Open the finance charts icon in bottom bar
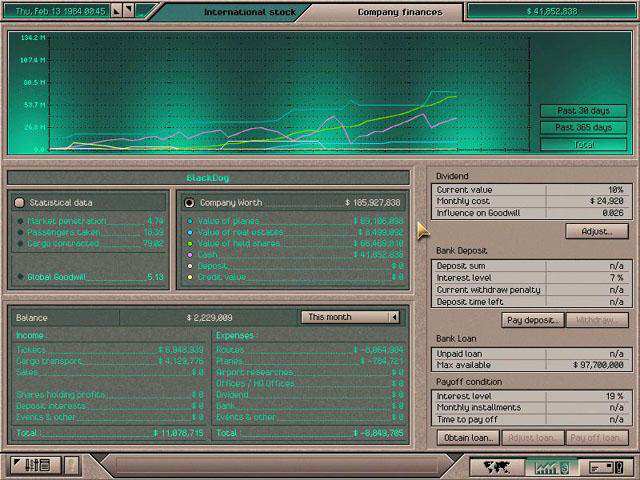640x480 pixels. [551, 466]
